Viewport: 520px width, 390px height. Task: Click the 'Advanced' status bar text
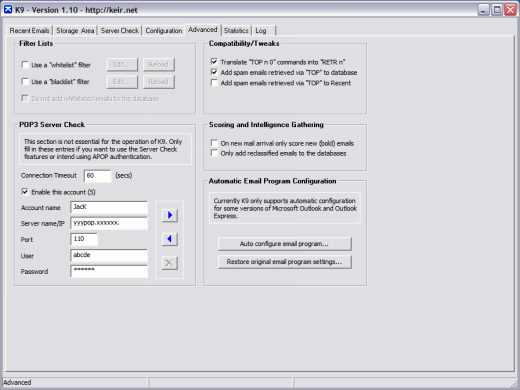(x=17, y=382)
